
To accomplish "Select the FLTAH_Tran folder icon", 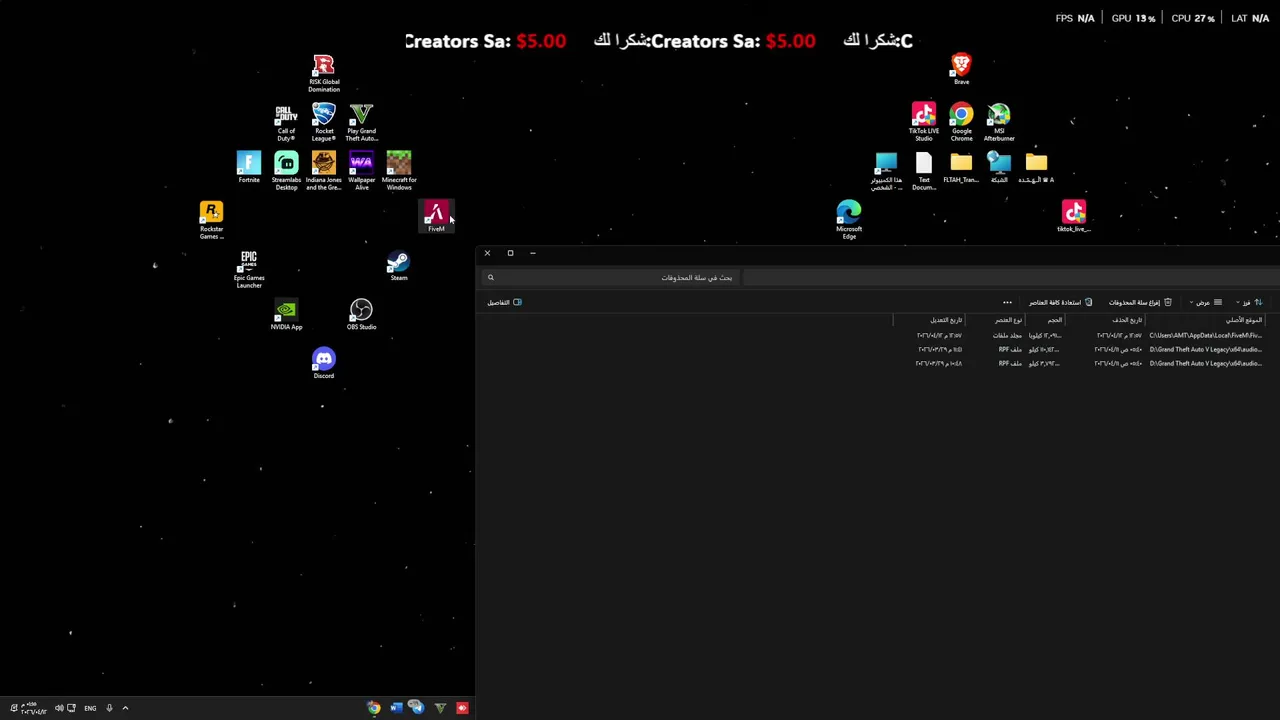I will tap(961, 168).
